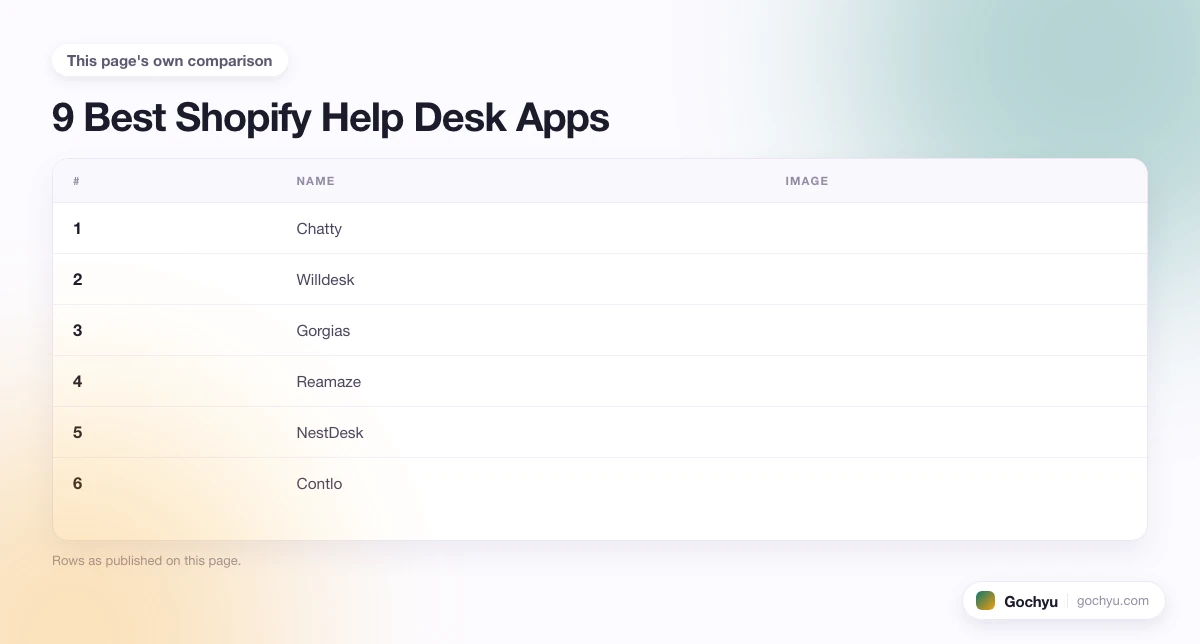1200x644 pixels.
Task: Click rank number 1 beside Chatty
Action: click(x=77, y=229)
